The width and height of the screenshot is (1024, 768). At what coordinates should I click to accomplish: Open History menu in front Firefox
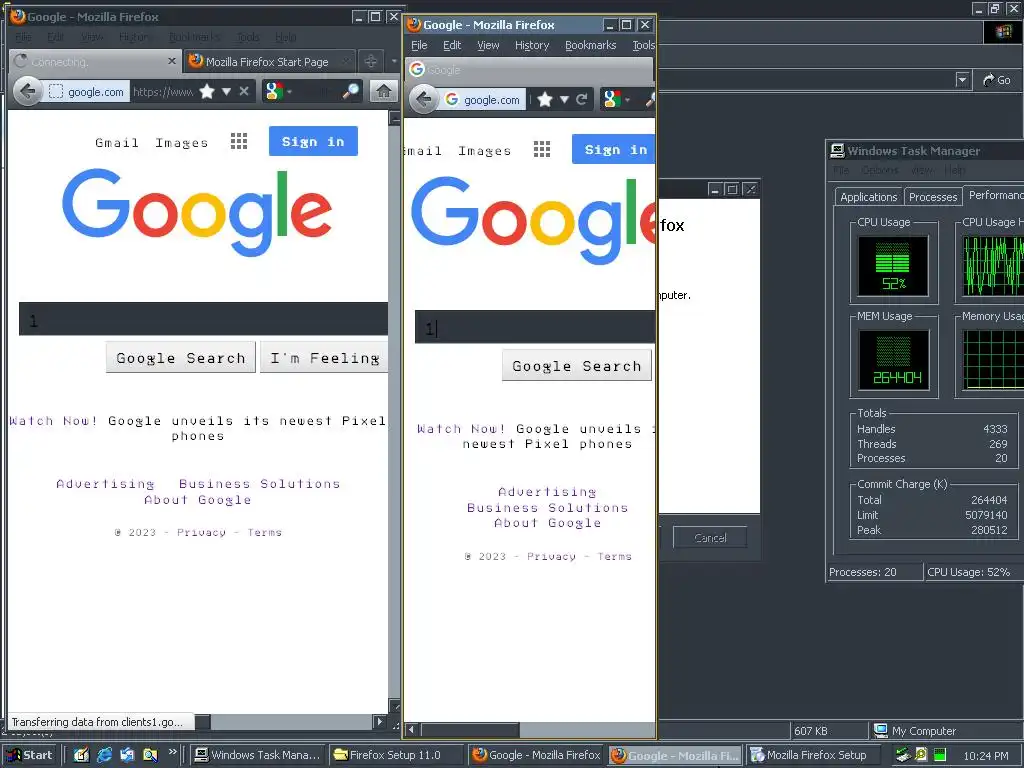click(x=532, y=45)
